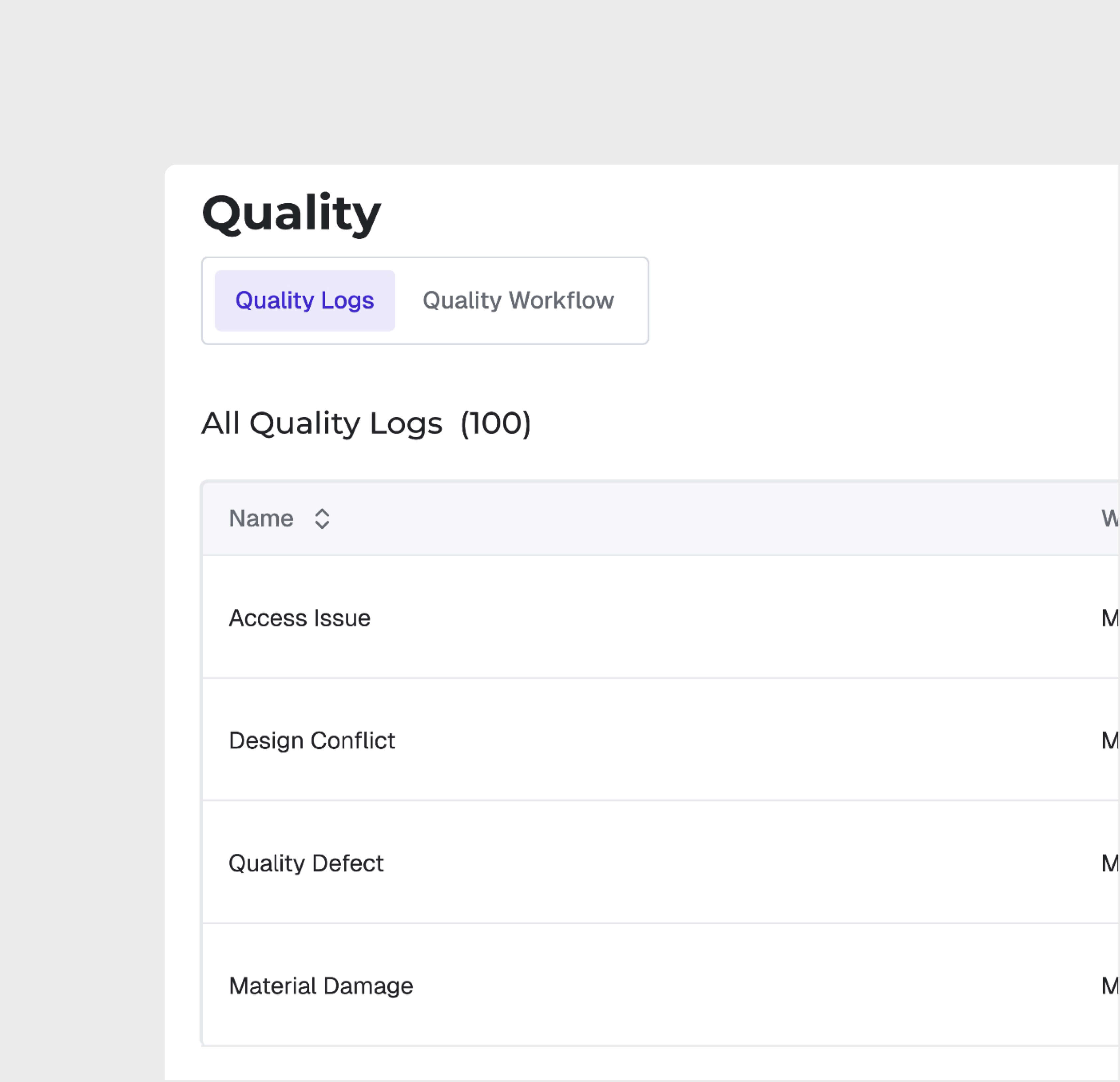The height and width of the screenshot is (1082, 1120).
Task: Click the Name column sort icon
Action: (x=322, y=519)
